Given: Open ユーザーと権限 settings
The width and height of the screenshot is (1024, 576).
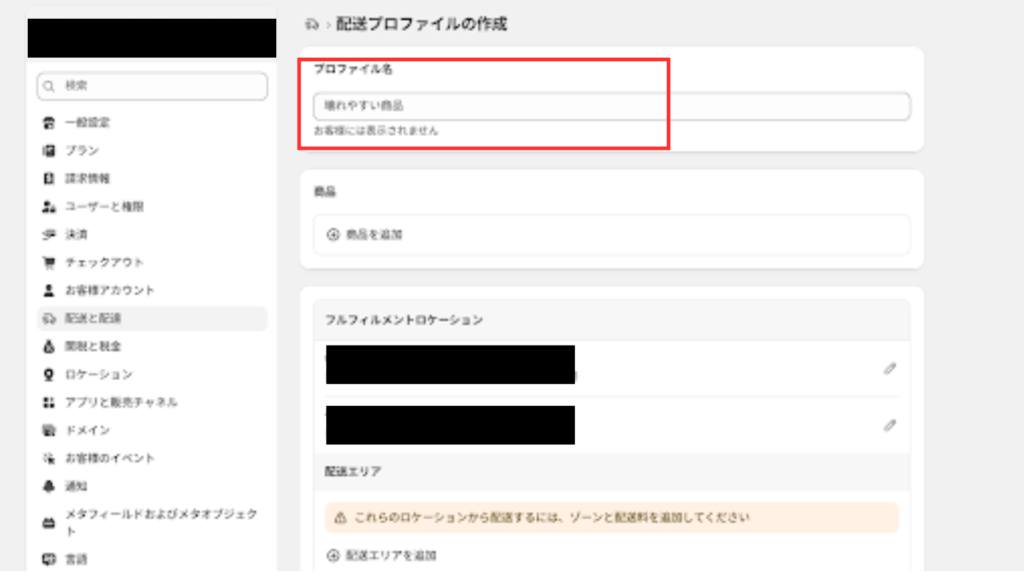Looking at the screenshot, I should pyautogui.click(x=104, y=206).
